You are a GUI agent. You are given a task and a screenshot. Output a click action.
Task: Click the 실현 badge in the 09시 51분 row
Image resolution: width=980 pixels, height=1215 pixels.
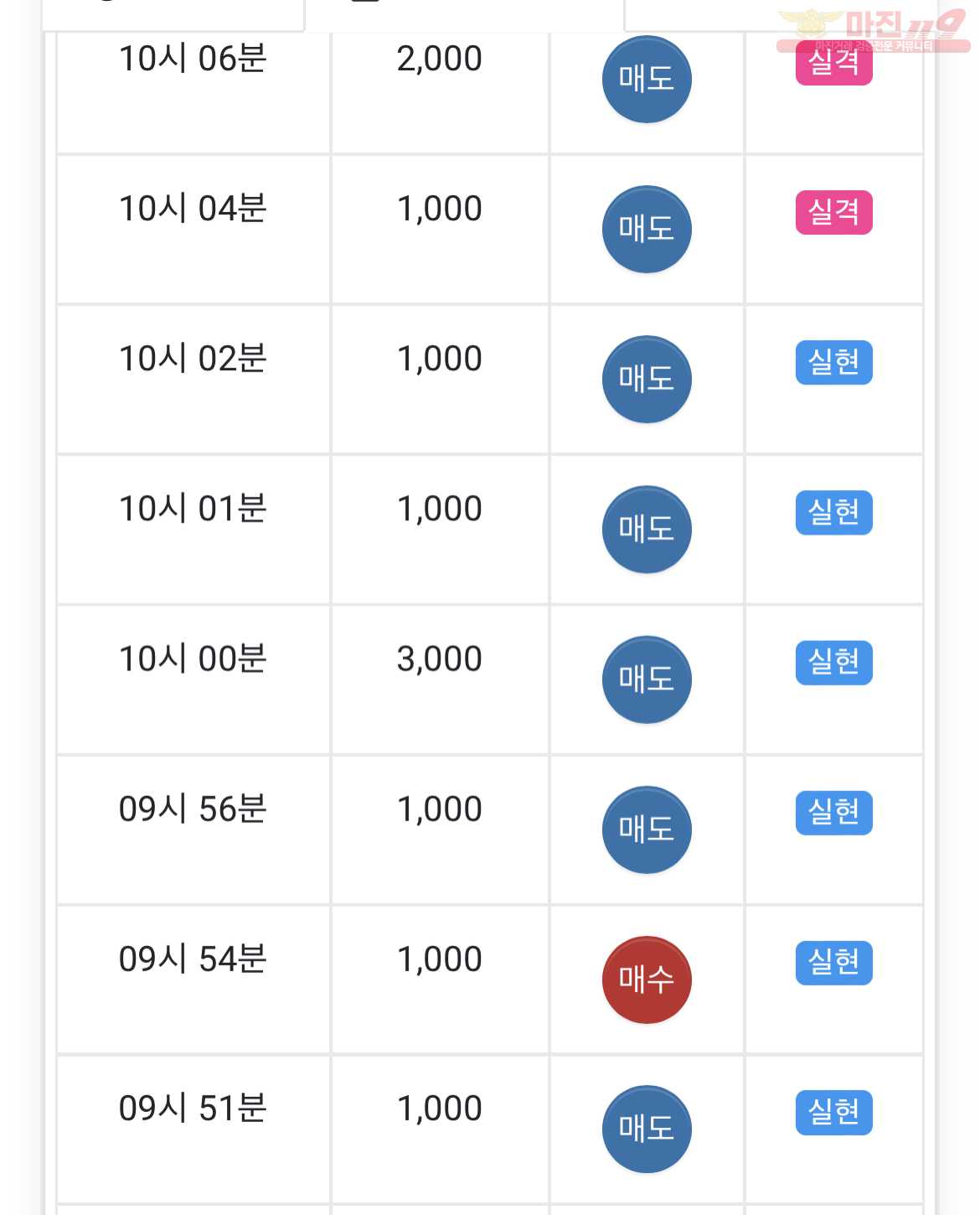834,1113
